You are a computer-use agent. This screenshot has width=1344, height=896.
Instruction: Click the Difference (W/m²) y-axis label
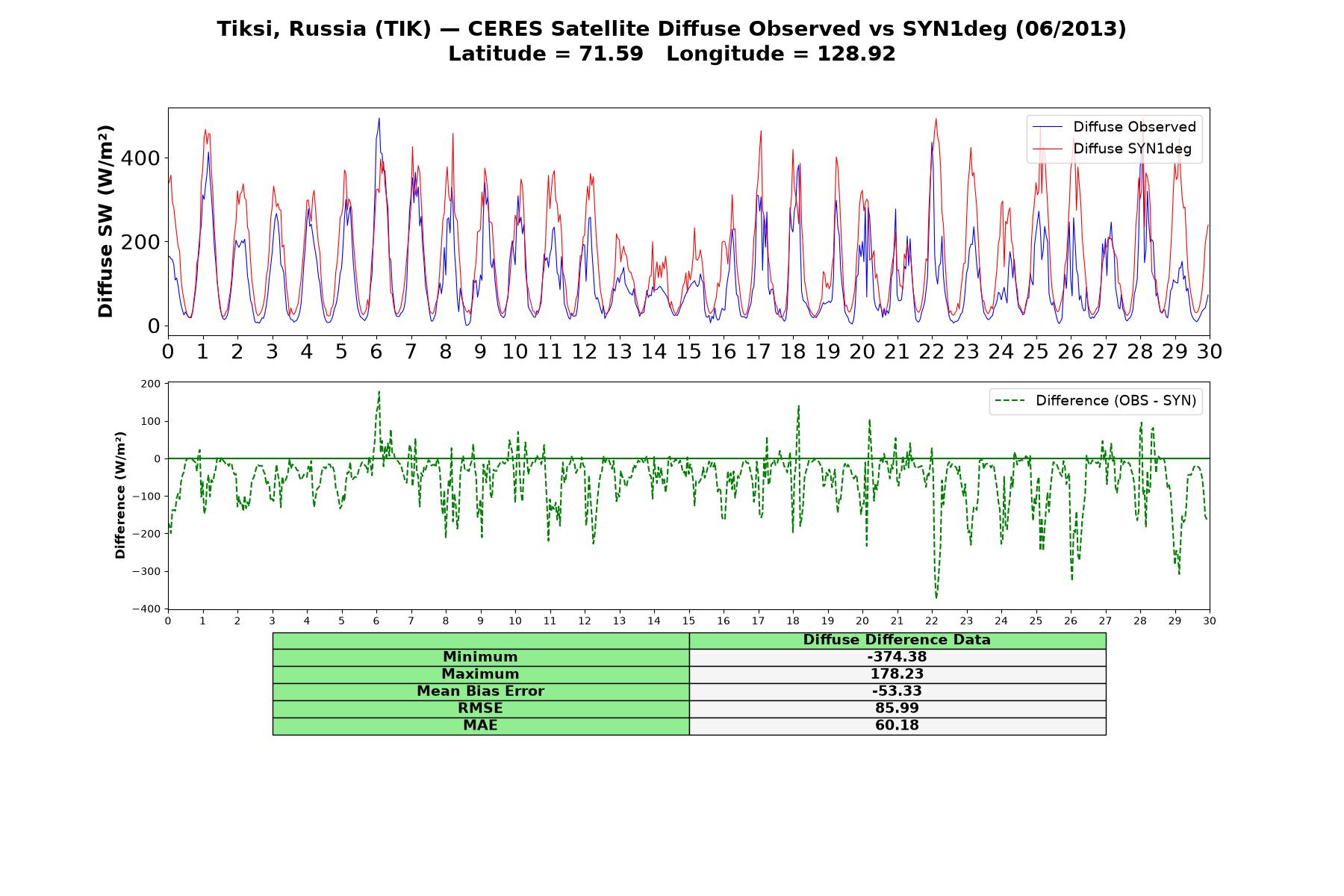pyautogui.click(x=120, y=495)
